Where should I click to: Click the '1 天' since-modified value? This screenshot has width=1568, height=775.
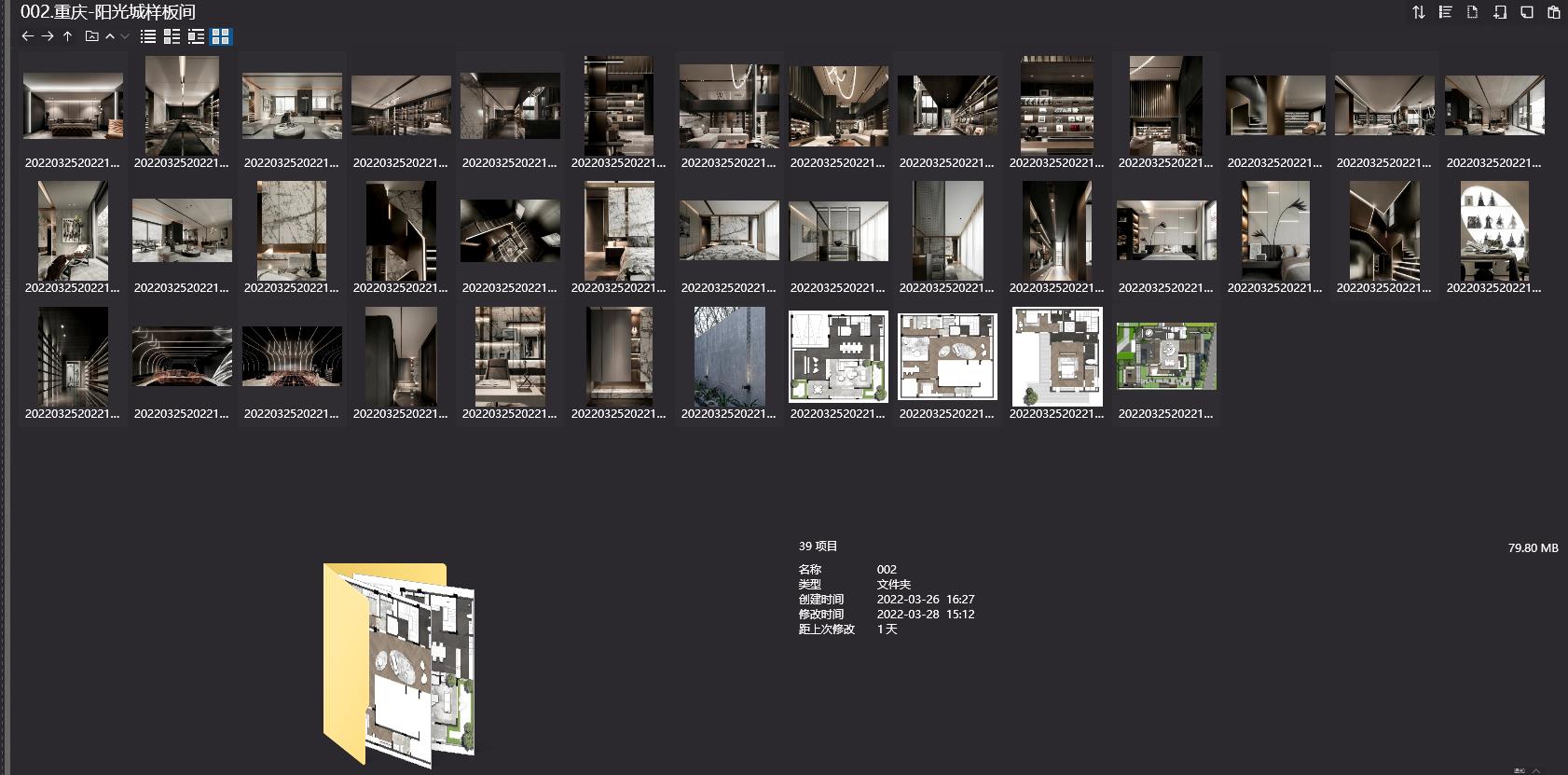coord(887,629)
